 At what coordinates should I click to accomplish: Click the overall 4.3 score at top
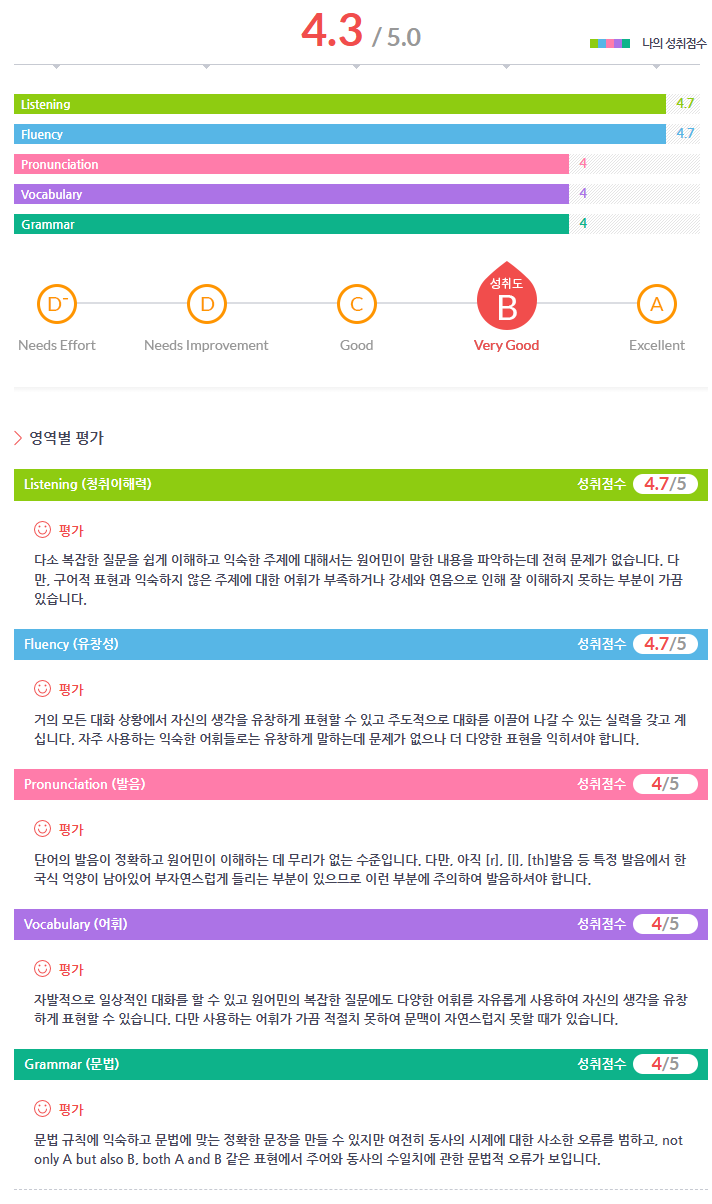point(332,32)
